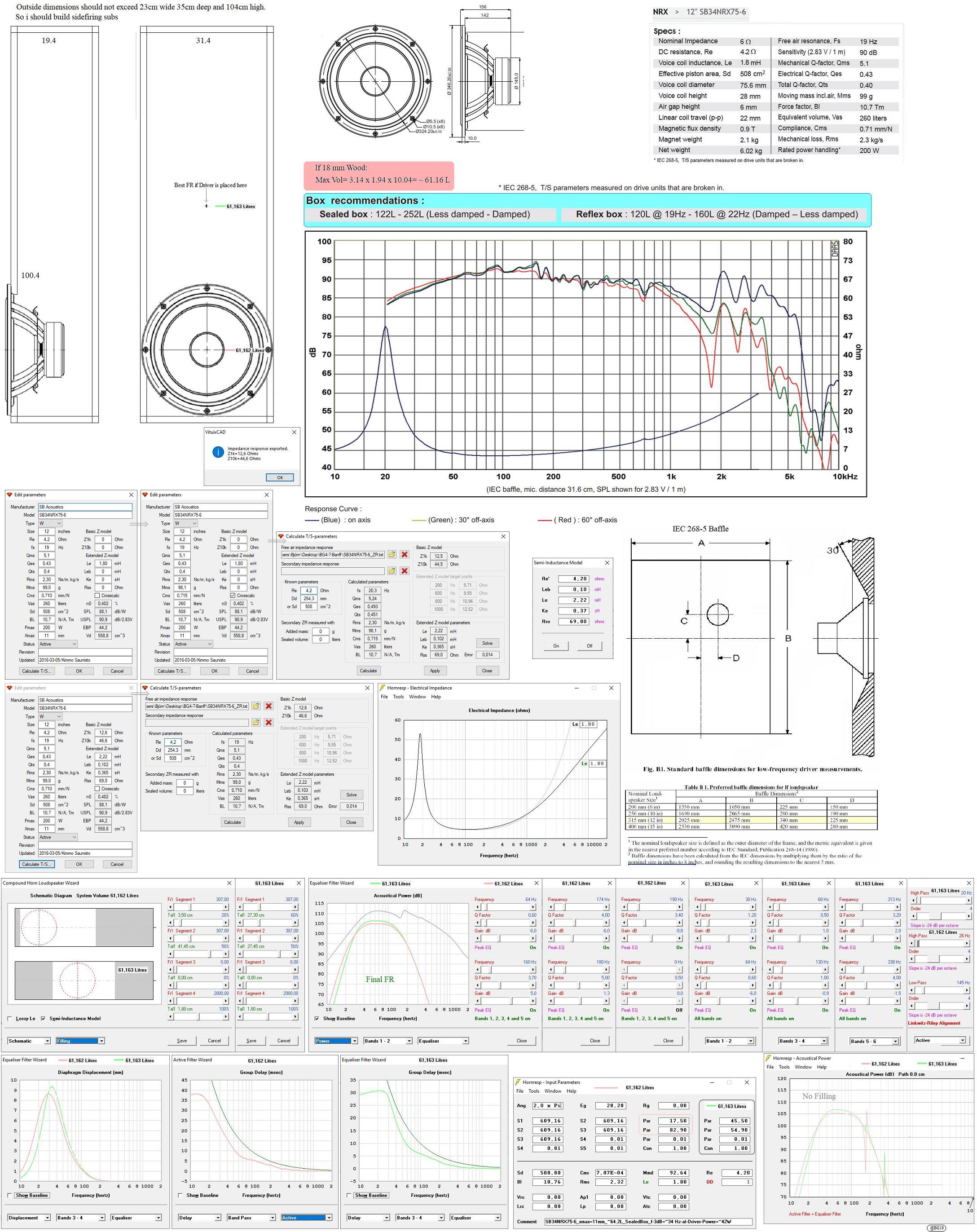Click right arrow of Tal1 3,50 cm slider
The height and width of the screenshot is (1232, 977).
(226, 923)
